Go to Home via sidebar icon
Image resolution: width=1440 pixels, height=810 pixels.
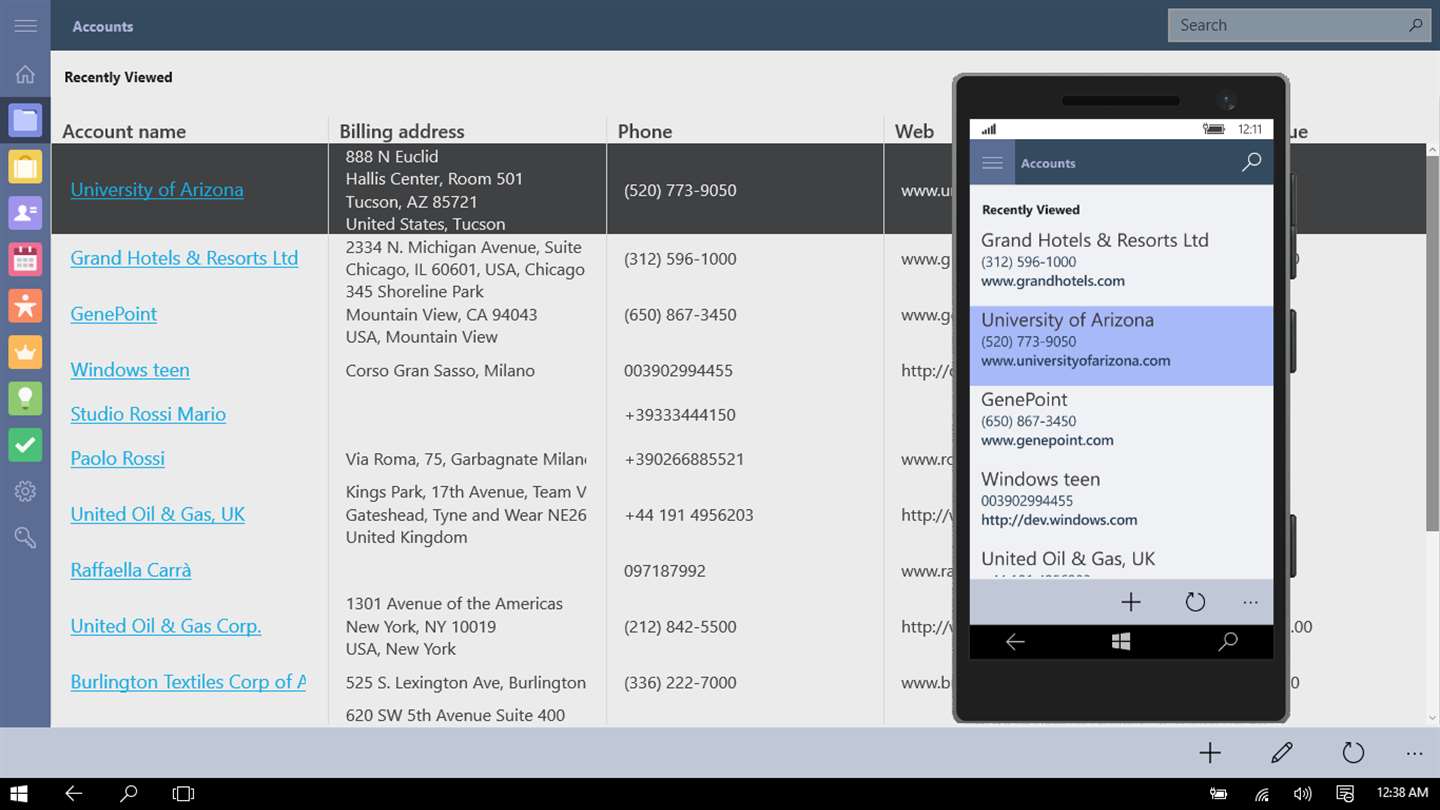[x=25, y=74]
